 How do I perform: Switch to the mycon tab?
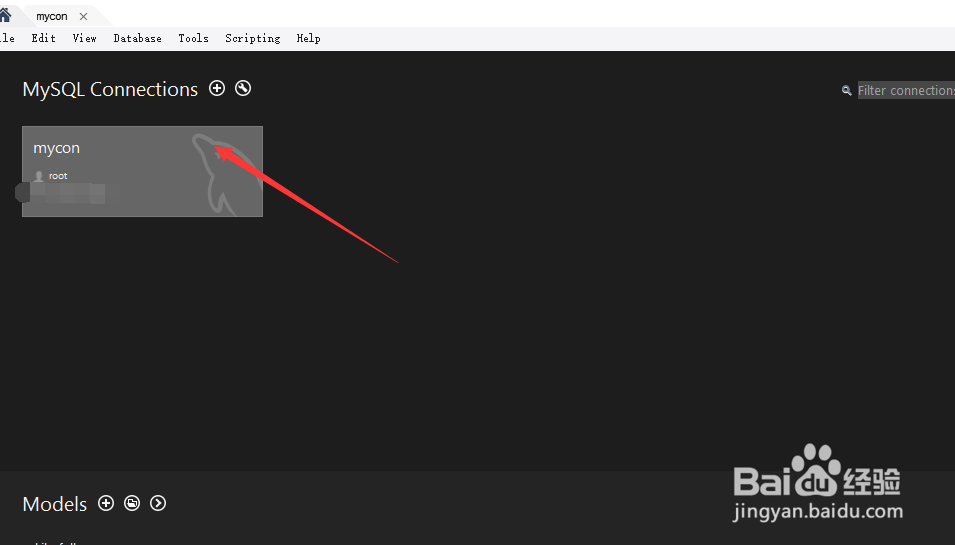coord(52,16)
